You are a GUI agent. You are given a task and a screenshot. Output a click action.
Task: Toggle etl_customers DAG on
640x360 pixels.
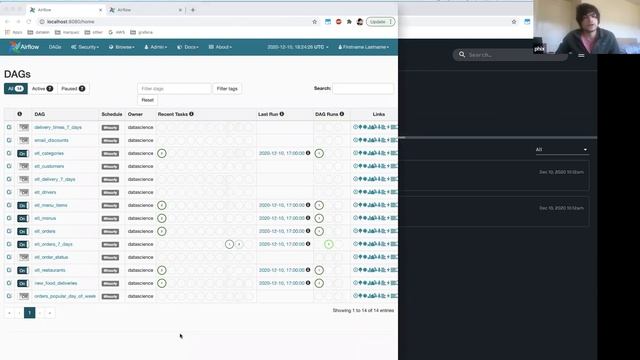23,167
